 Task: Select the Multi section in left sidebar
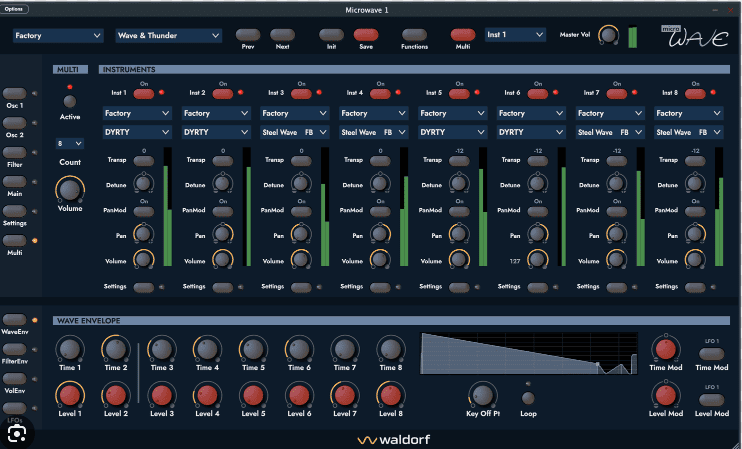coord(15,240)
